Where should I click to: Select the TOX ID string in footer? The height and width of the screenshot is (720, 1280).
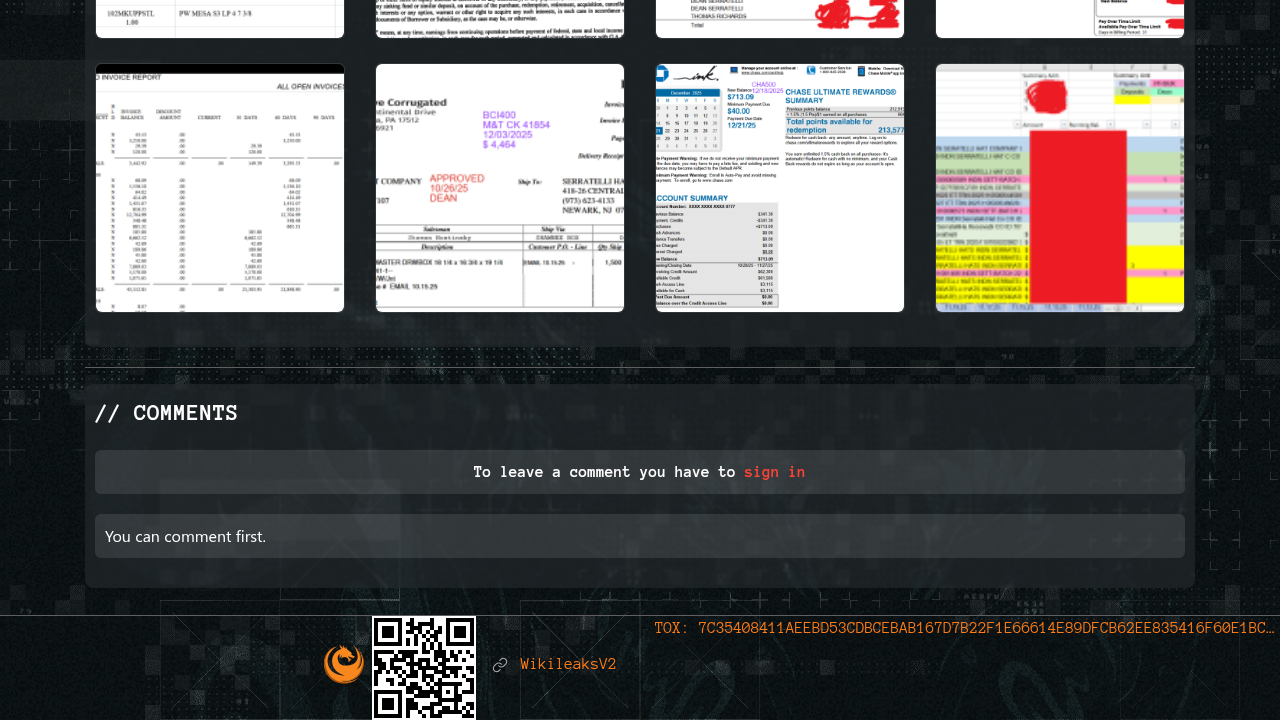[x=964, y=628]
